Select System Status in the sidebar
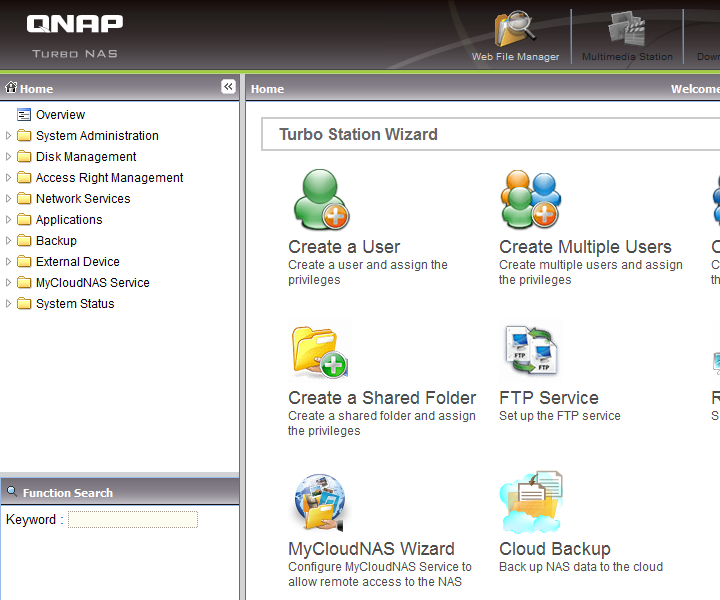720x600 pixels. tap(75, 304)
